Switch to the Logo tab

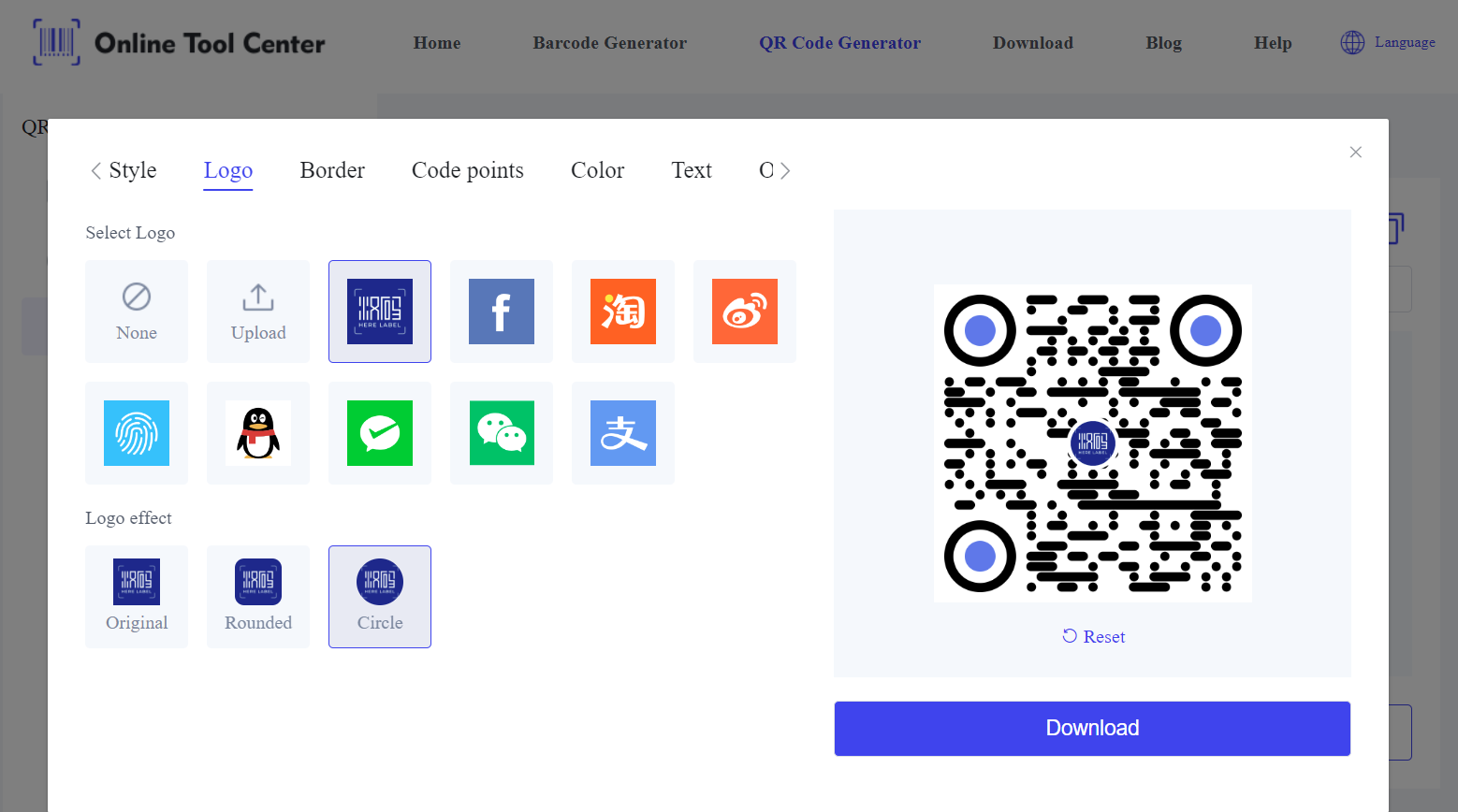(x=228, y=170)
